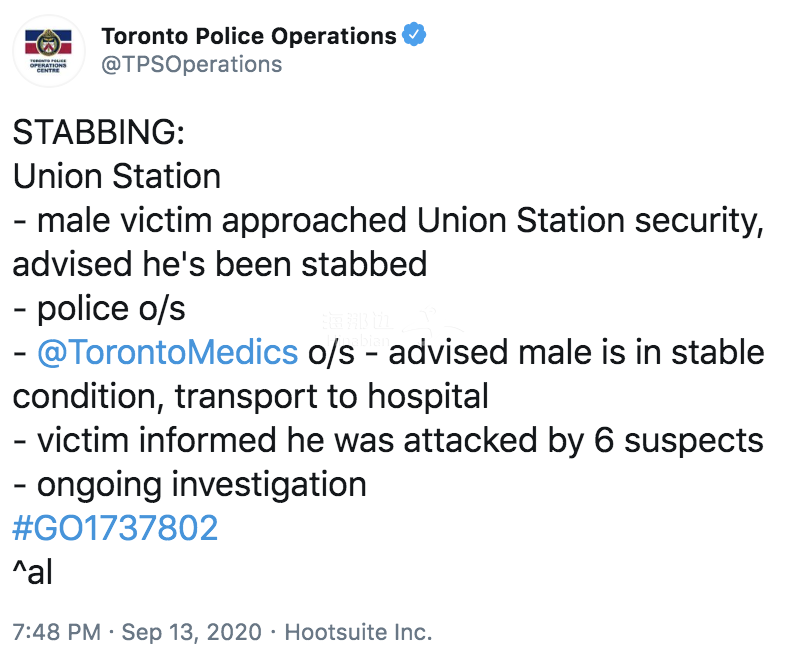The image size is (790, 654).
Task: Open the Toronto Police Operations profile avatar
Action: (x=49, y=51)
